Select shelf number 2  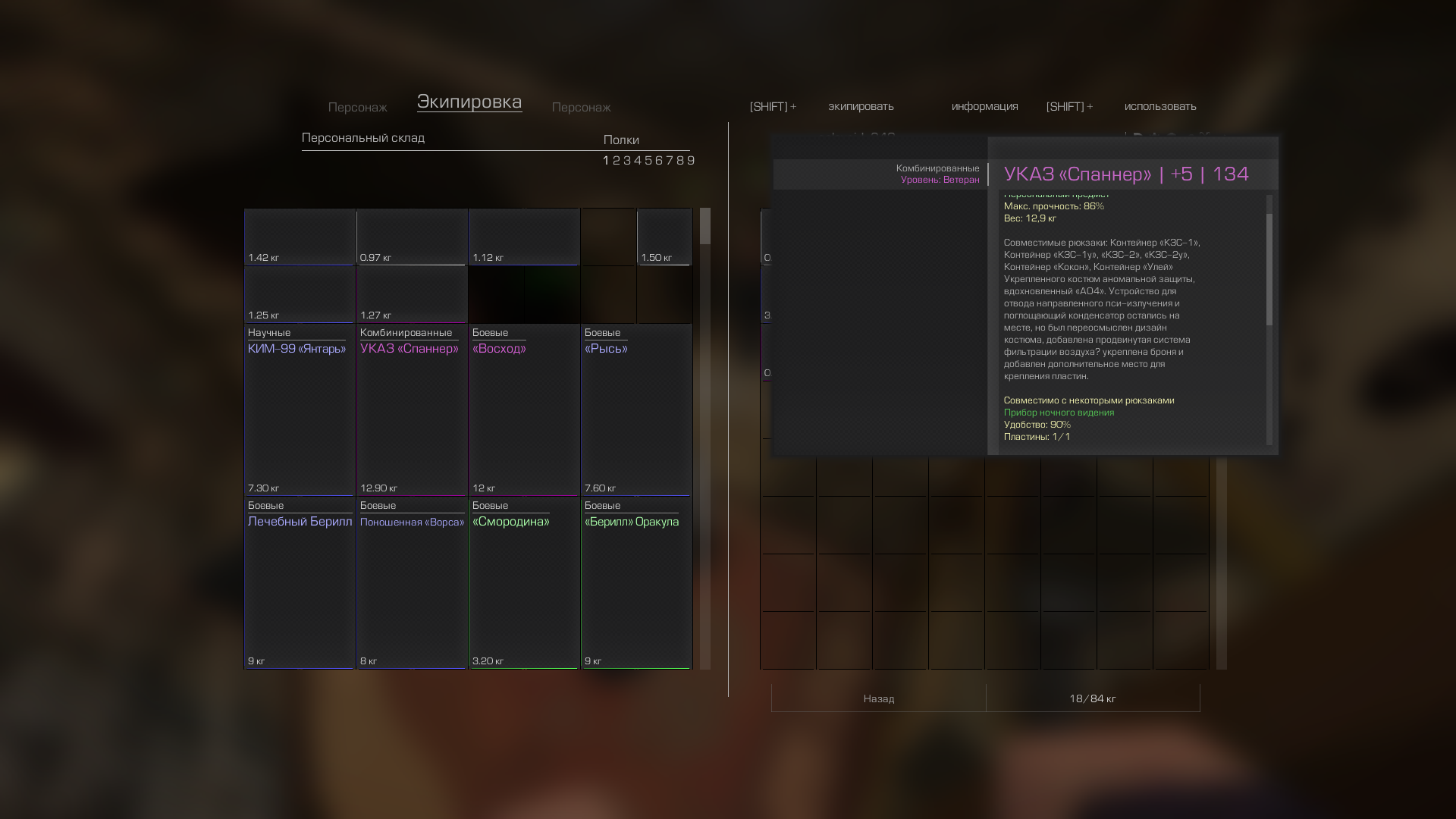617,161
